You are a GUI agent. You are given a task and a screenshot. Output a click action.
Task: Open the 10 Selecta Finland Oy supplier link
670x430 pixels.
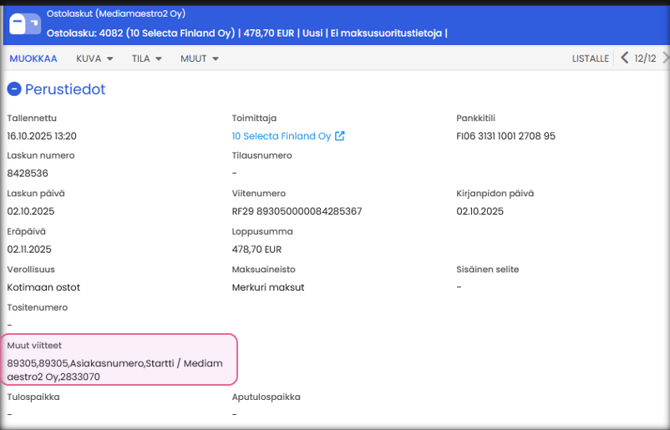coord(281,136)
